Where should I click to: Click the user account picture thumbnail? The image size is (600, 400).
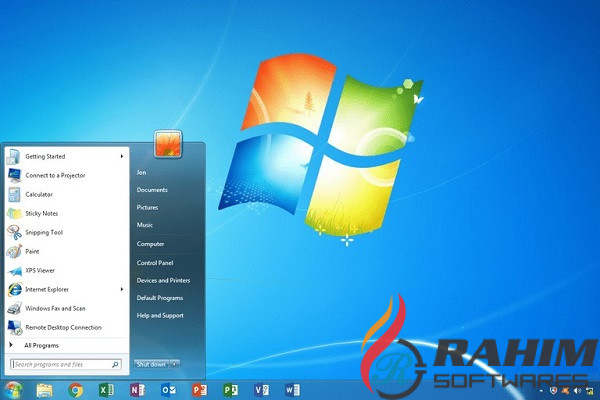(165, 143)
